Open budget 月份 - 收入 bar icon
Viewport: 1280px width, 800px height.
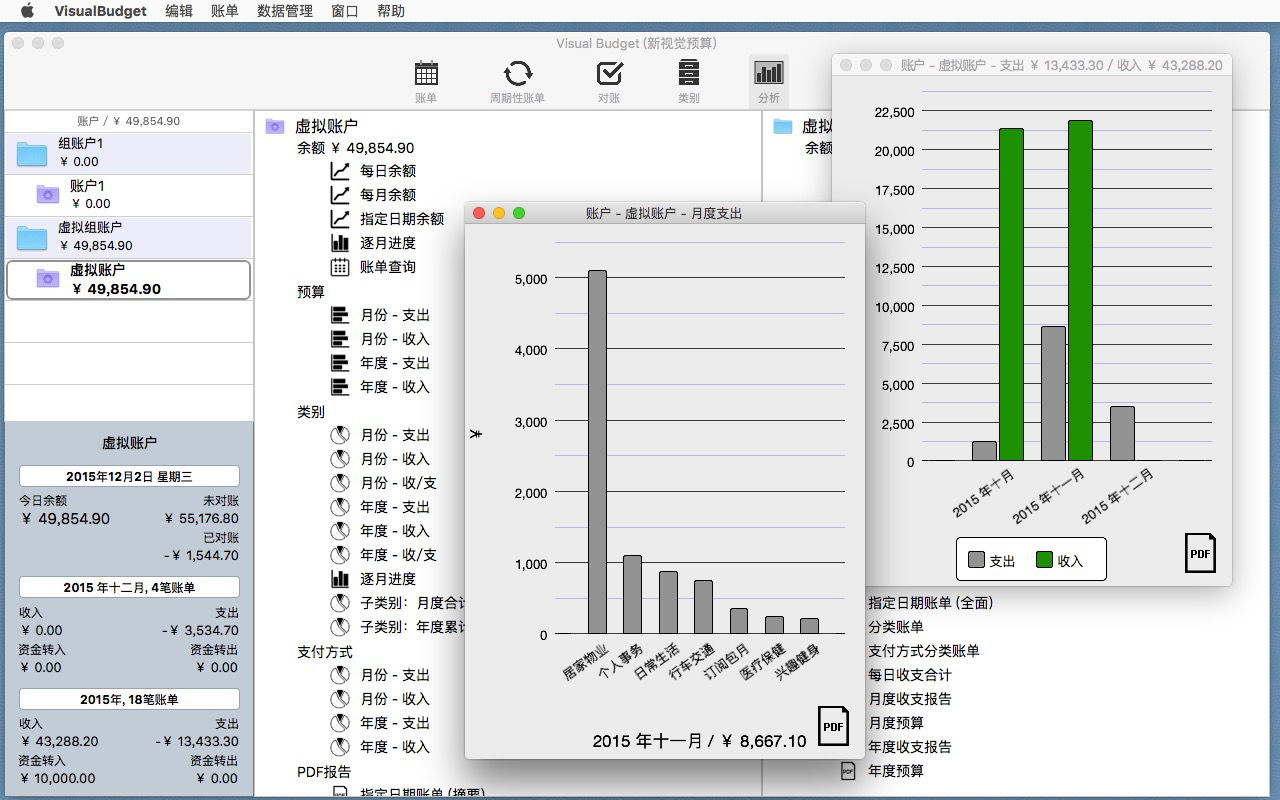(340, 339)
